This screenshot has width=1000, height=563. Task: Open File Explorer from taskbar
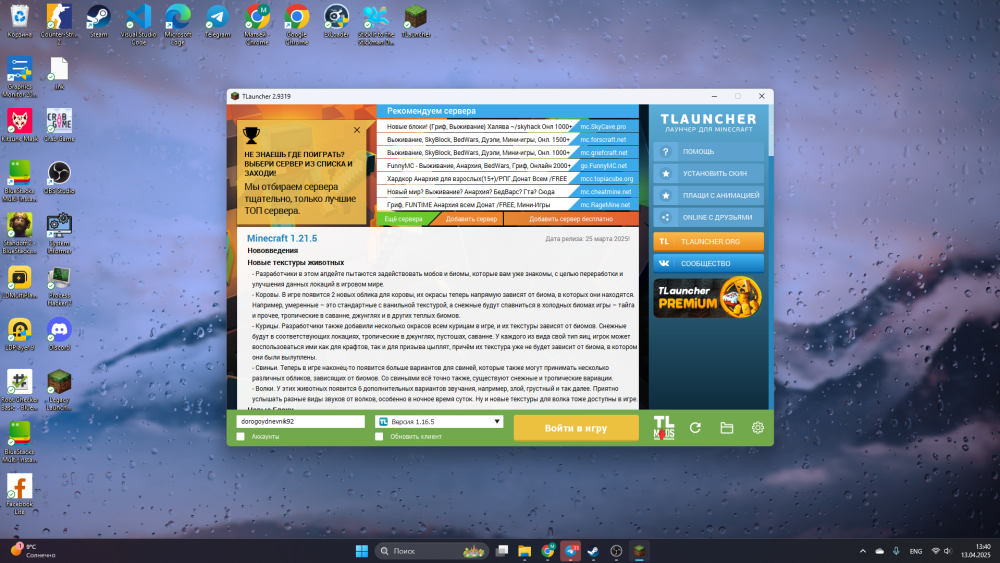point(524,551)
